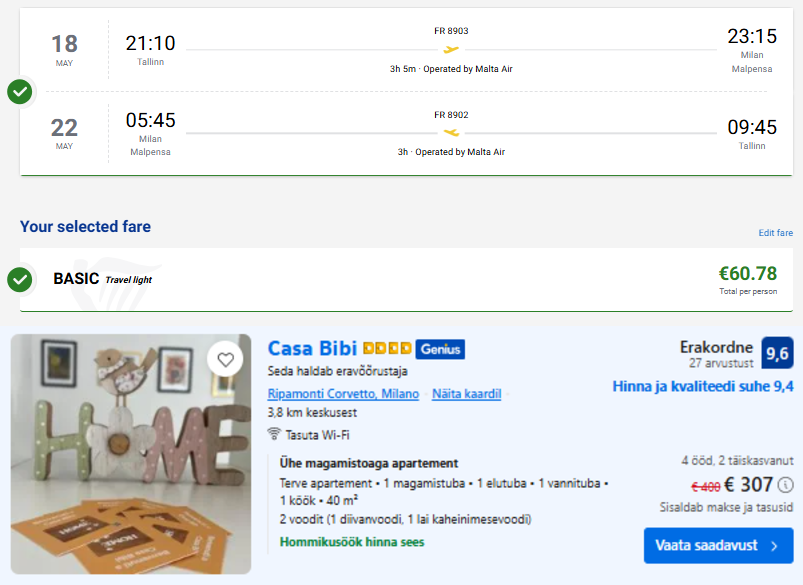The image size is (803, 585).
Task: Click the Ühe magamistoaga apartement room title
Action: [369, 463]
